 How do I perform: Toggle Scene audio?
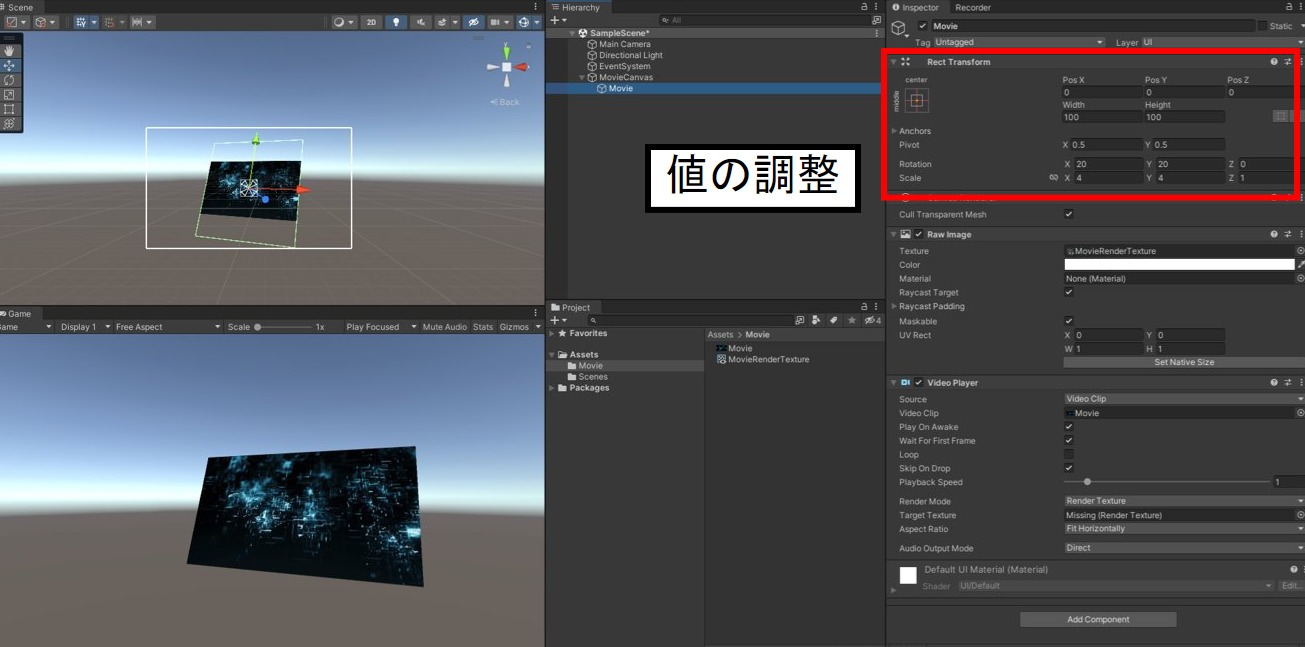(421, 22)
